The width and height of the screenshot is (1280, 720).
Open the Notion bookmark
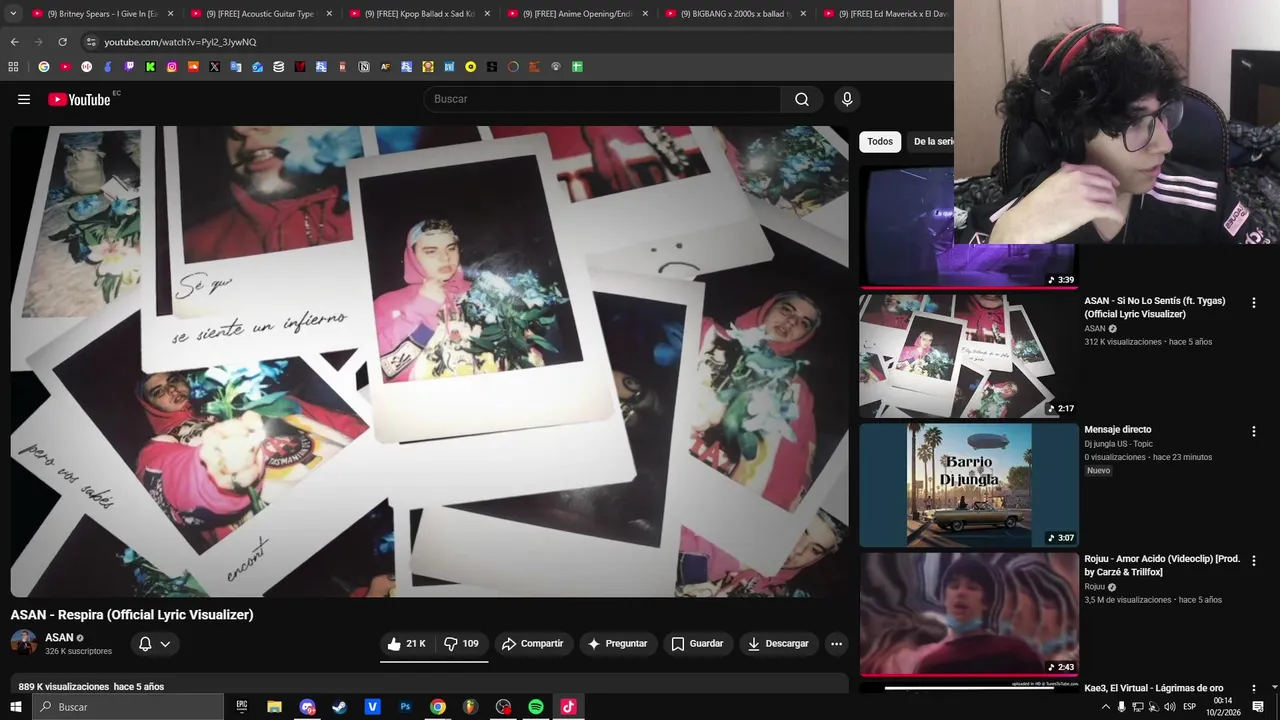coord(364,67)
